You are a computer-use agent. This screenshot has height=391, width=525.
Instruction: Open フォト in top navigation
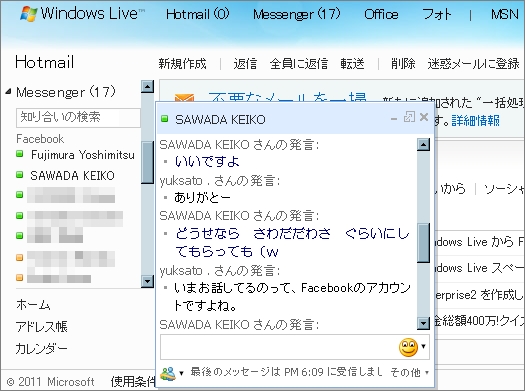point(437,14)
